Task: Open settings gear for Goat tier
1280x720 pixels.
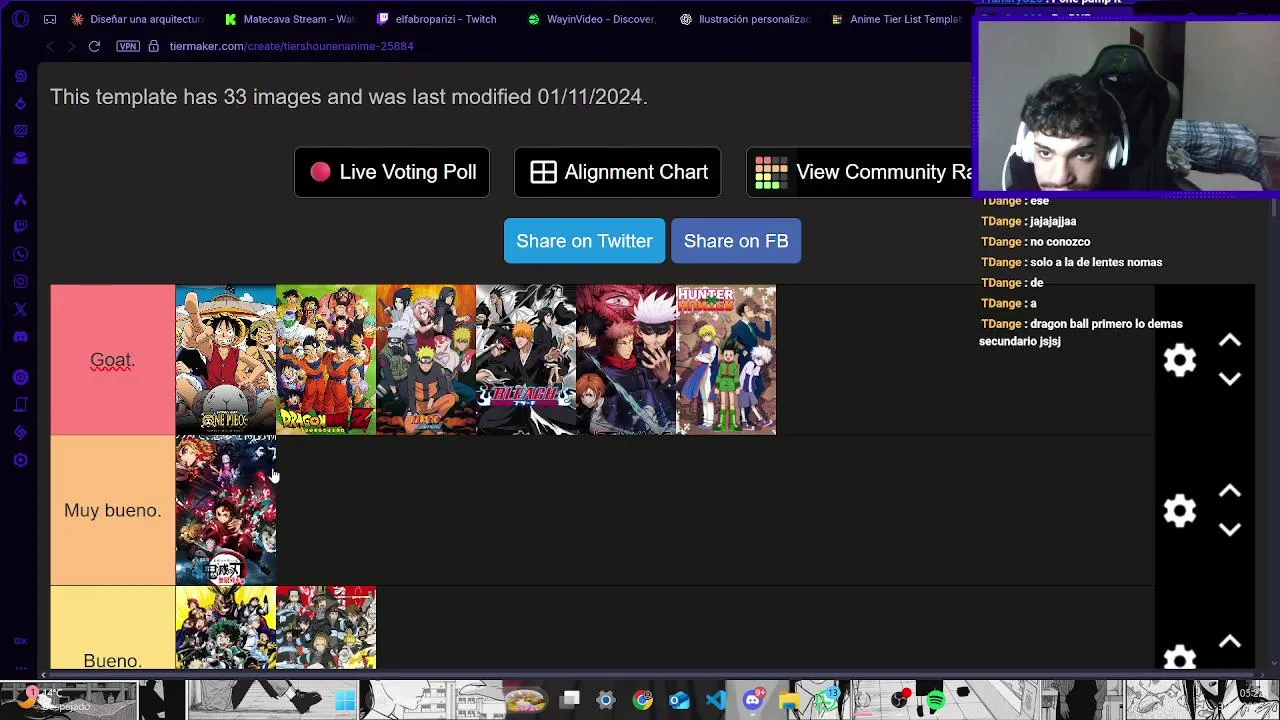Action: pos(1180,360)
